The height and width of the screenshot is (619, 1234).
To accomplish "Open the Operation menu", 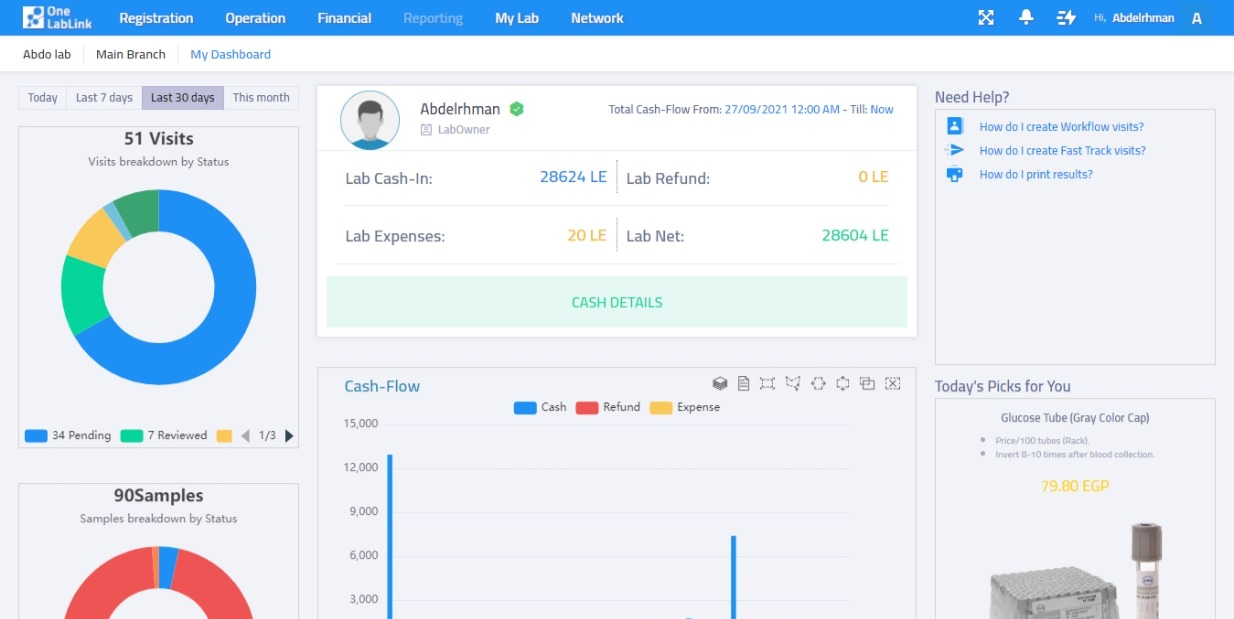I will 255,18.
